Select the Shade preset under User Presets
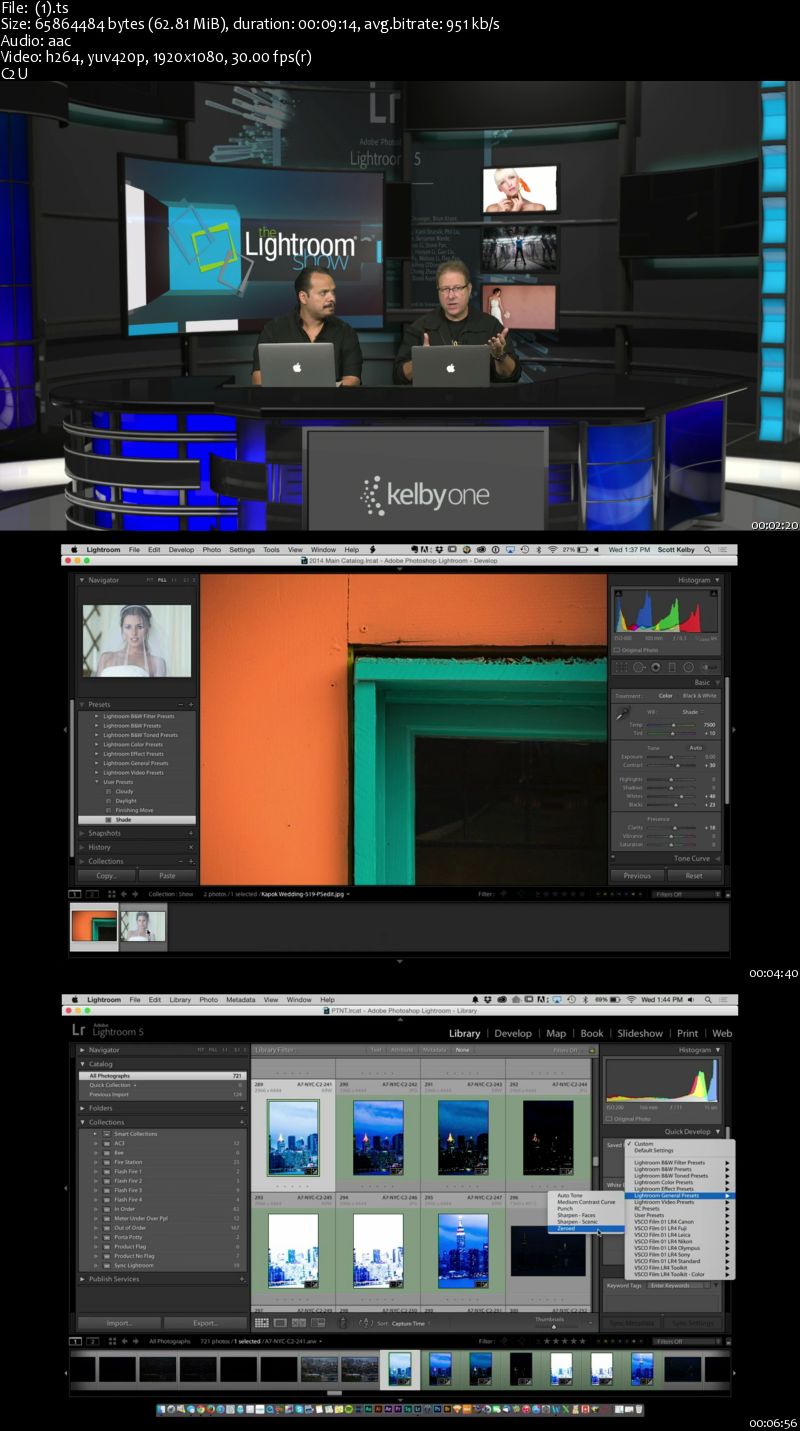The height and width of the screenshot is (1431, 800). (139, 820)
